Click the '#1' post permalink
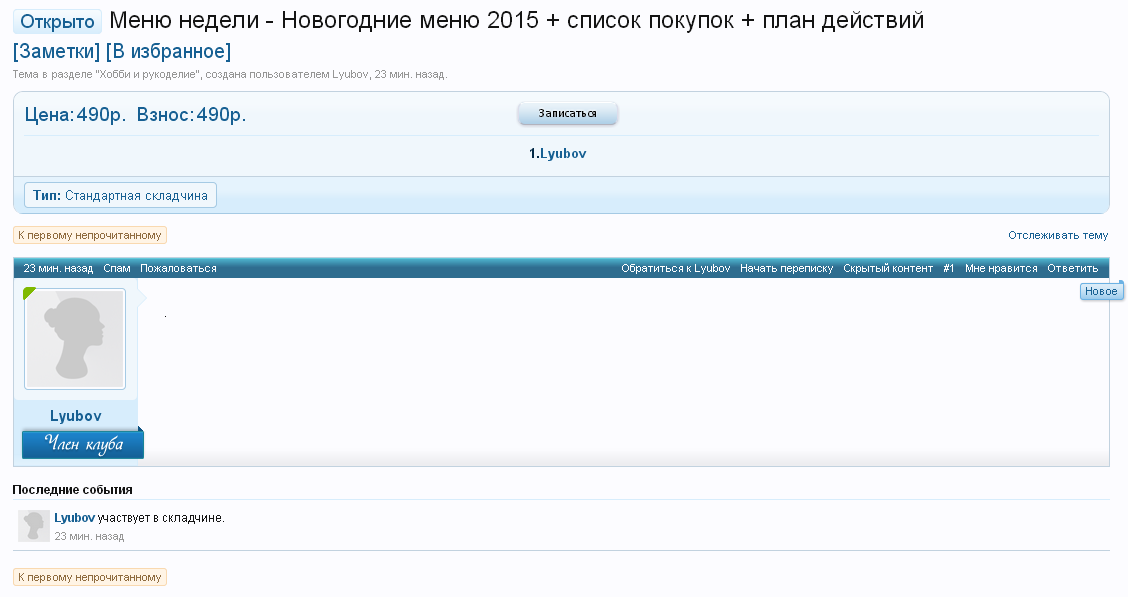 tap(948, 268)
